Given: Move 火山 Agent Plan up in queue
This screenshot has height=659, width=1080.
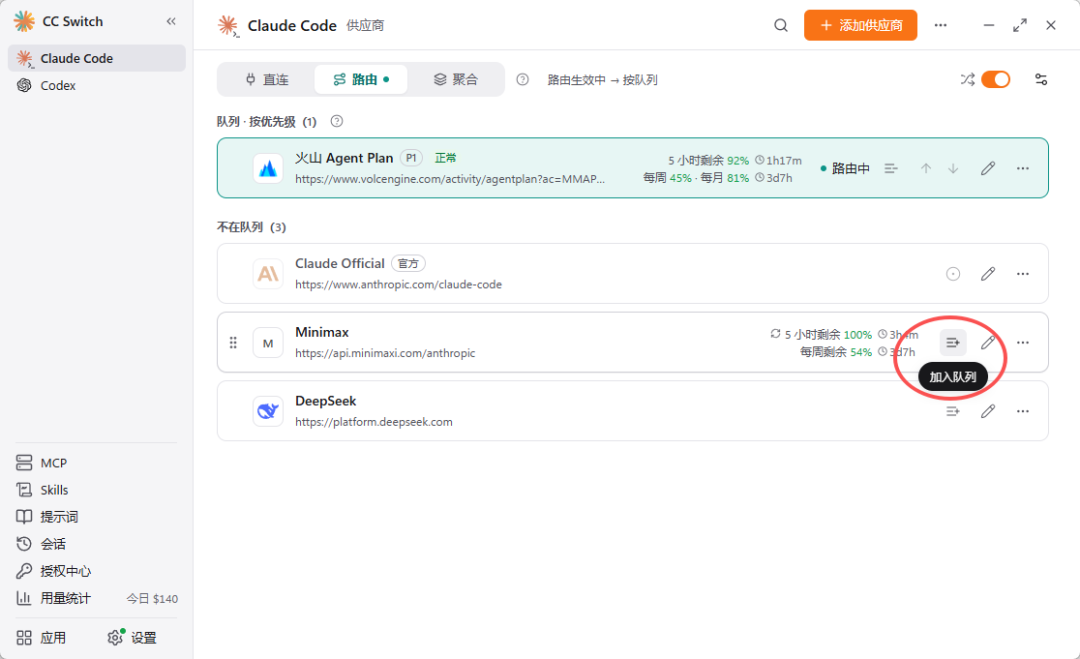Looking at the screenshot, I should tap(926, 168).
